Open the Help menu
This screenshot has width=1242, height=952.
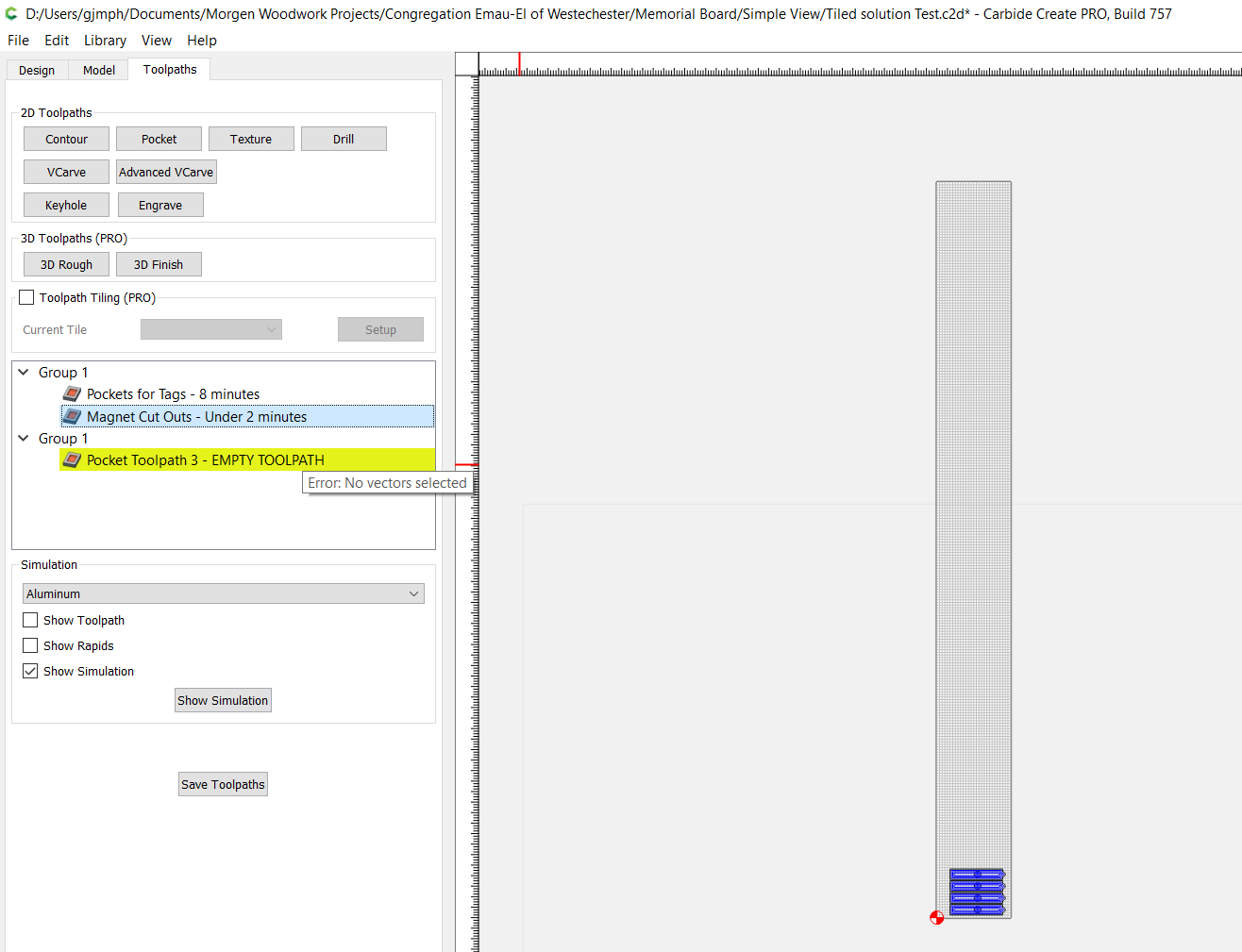coord(202,41)
